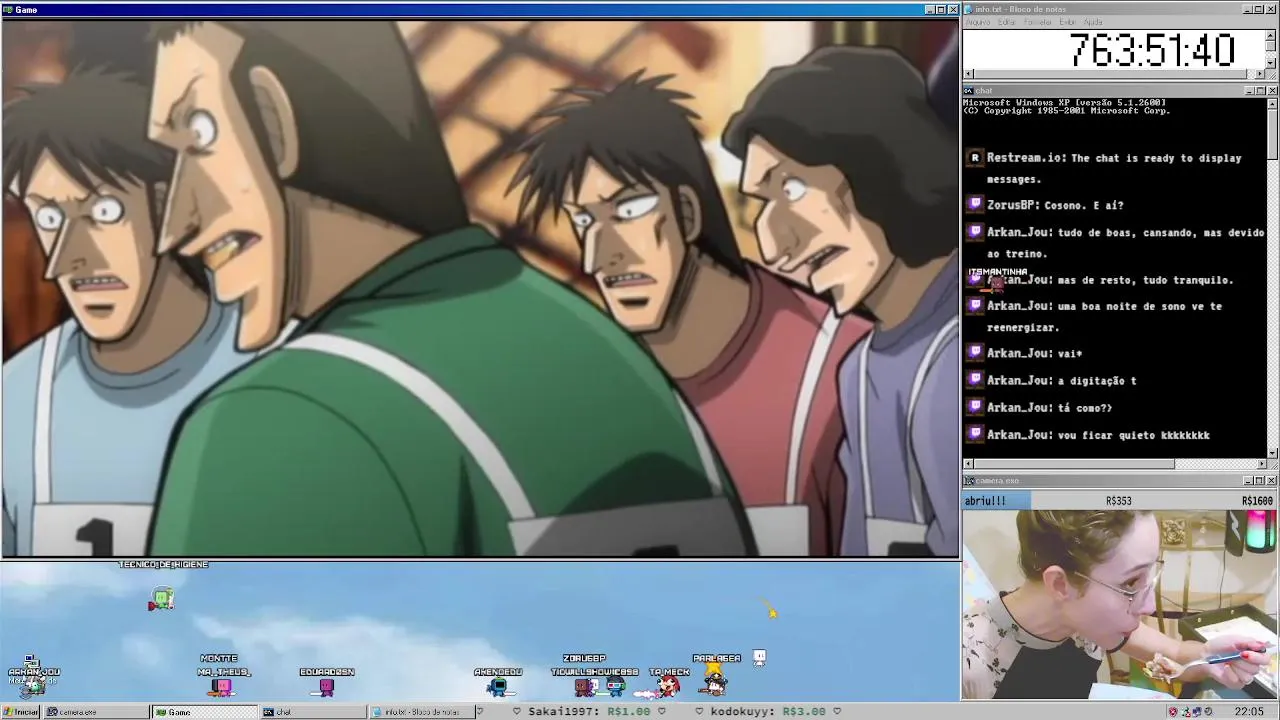Click the system tray clock showing 22:05
Screen dimensions: 1280x720
click(1249, 712)
